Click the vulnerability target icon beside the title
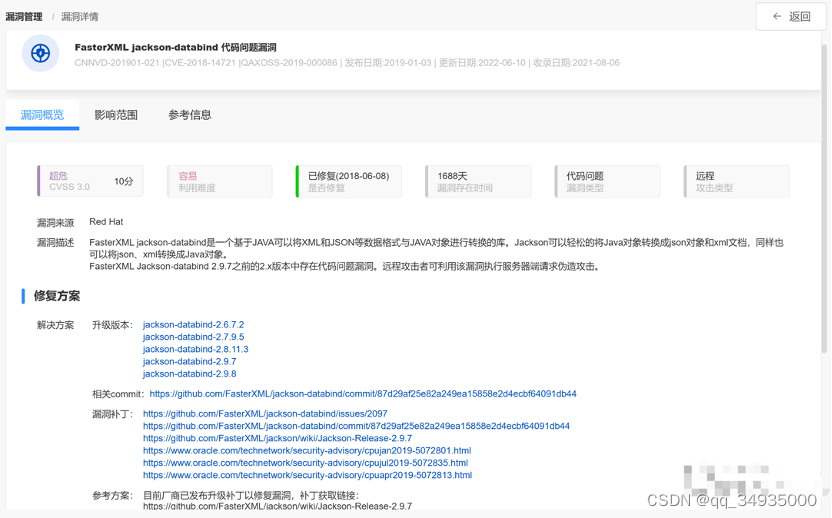 [x=40, y=53]
